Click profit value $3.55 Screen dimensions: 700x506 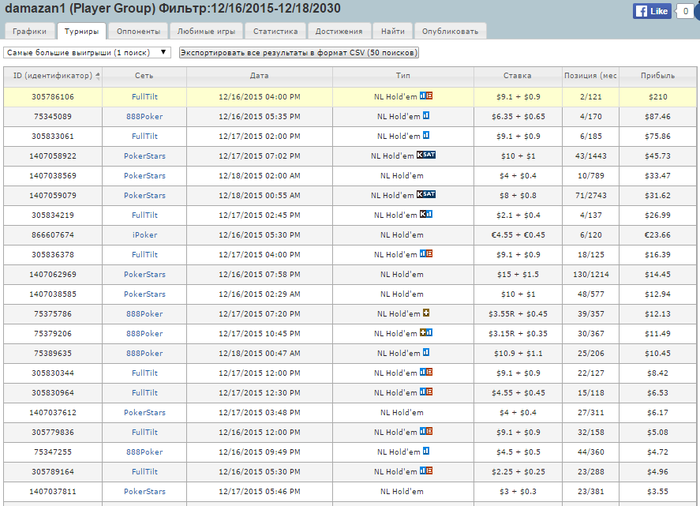tap(658, 491)
